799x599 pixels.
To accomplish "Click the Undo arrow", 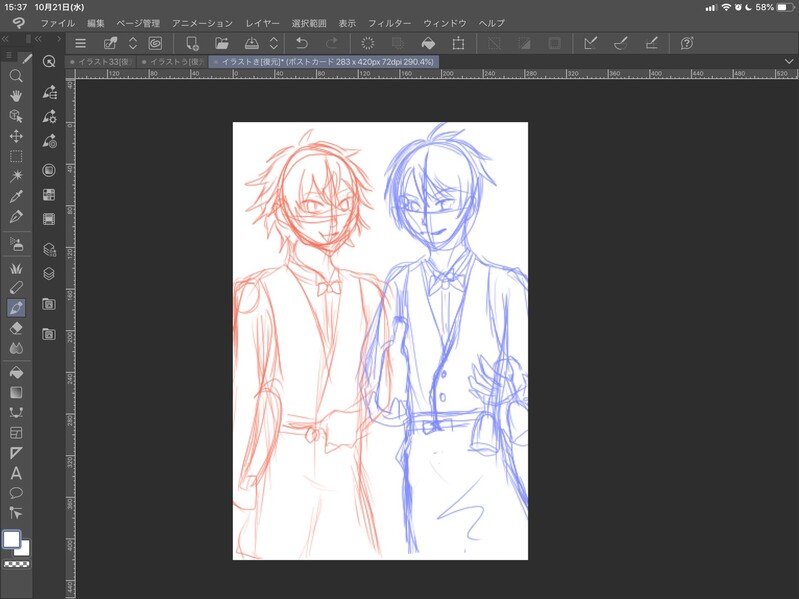I will (302, 43).
